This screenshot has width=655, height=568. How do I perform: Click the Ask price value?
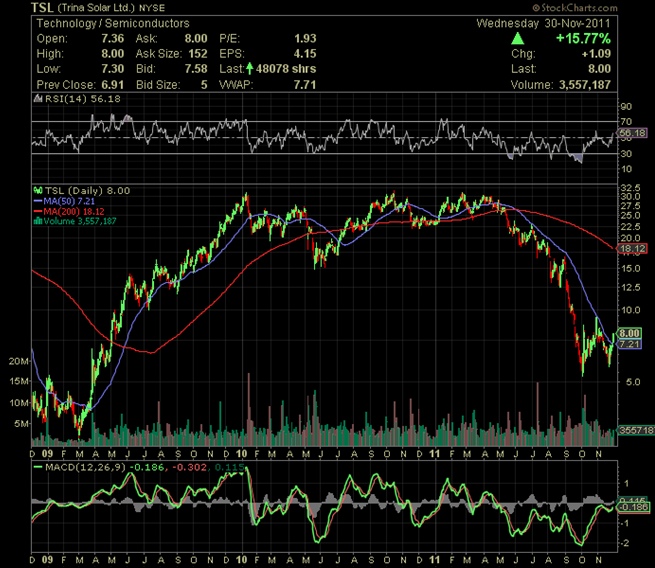pos(196,38)
